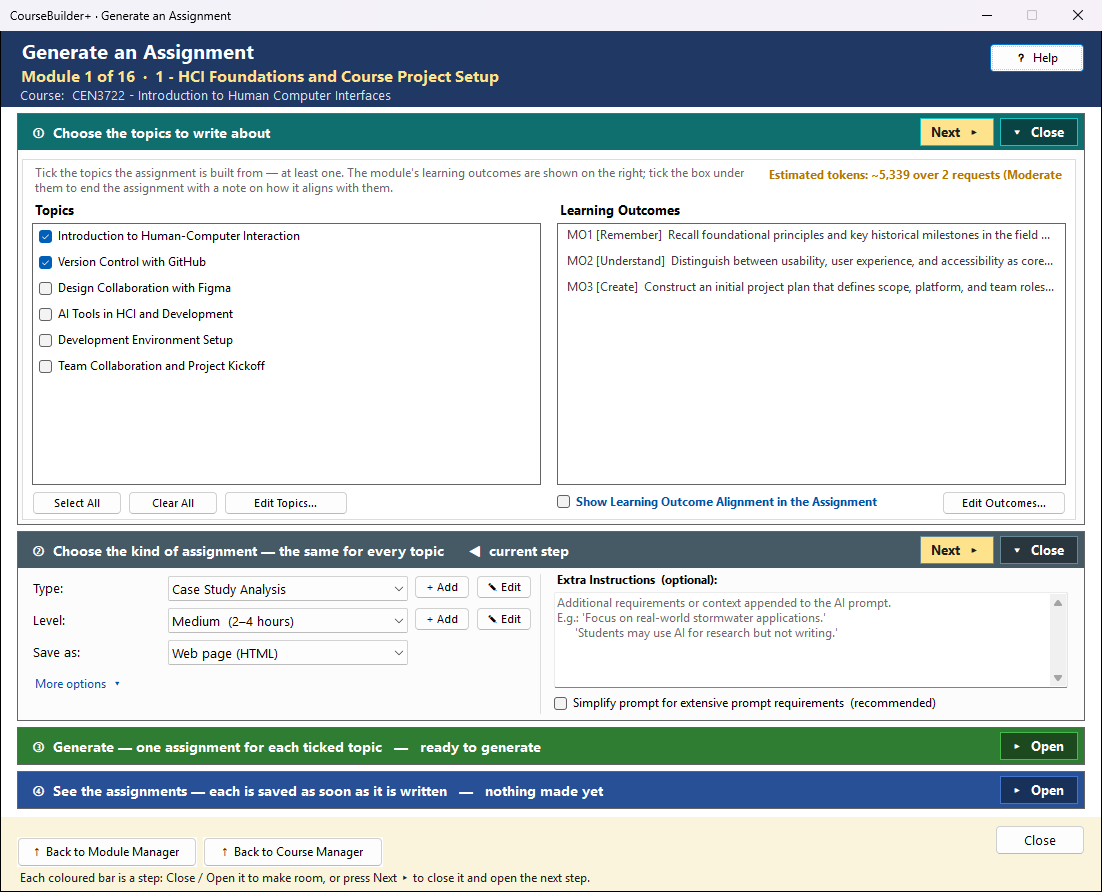This screenshot has height=892, width=1102.
Task: Open Edit Topics... dialog
Action: (285, 503)
